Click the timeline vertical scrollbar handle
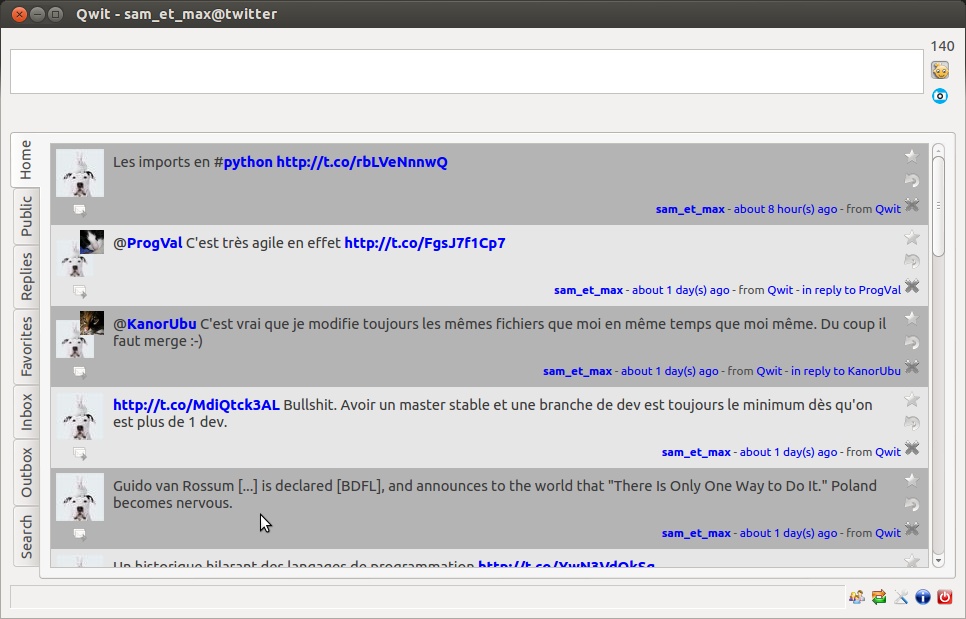Screen dimensions: 966x619 click(938, 206)
